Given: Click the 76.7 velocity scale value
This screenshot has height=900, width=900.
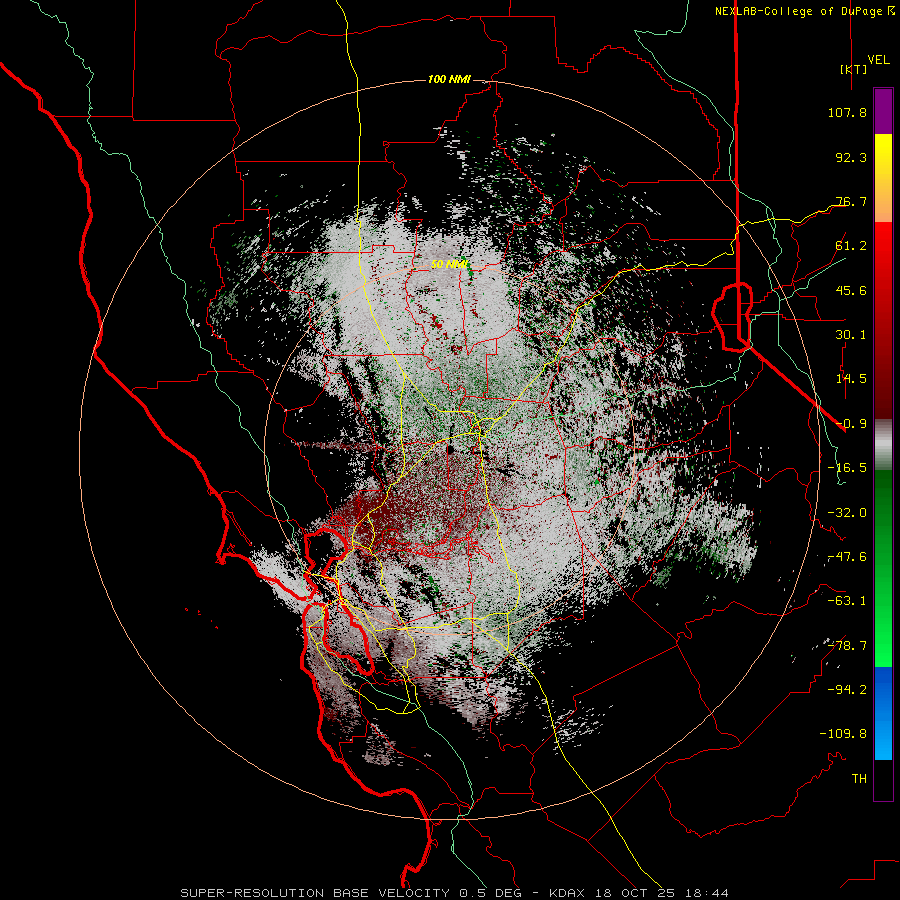Looking at the screenshot, I should [851, 201].
